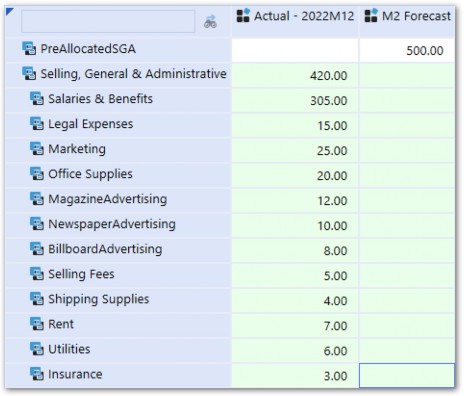Select the Rent row label

click(61, 324)
